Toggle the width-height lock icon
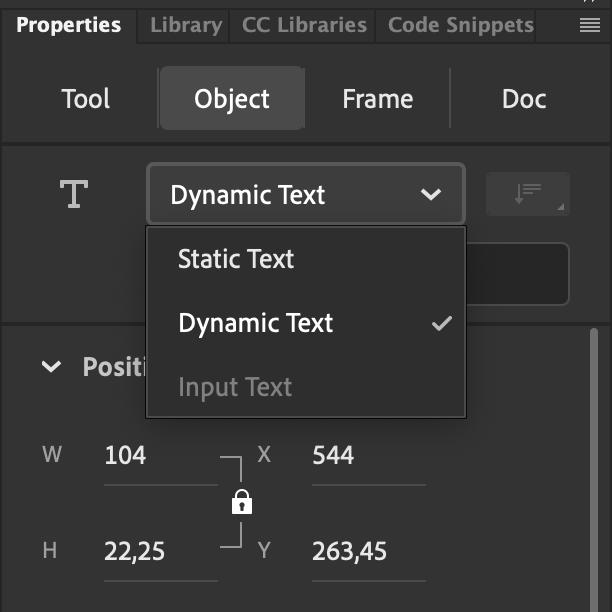Screen dimensions: 612x612 (241, 503)
